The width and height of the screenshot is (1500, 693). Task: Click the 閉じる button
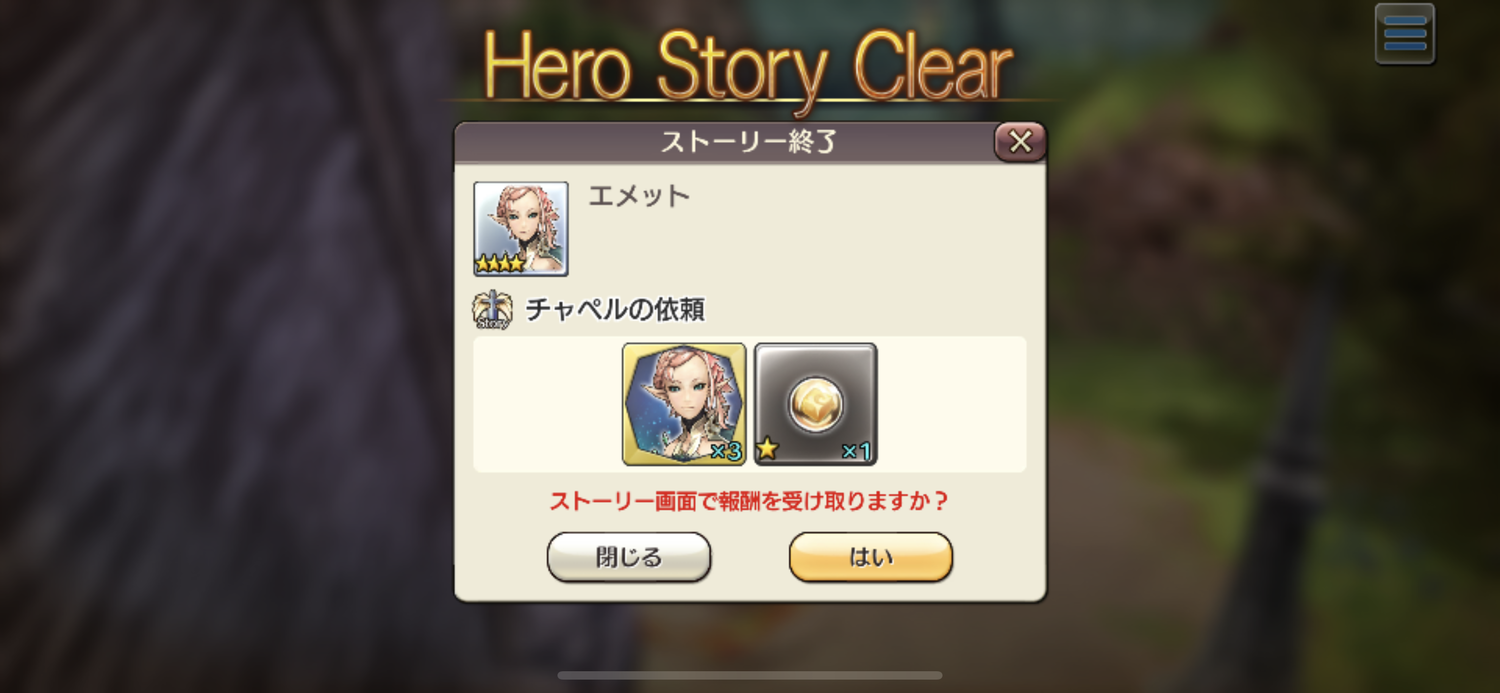coord(629,557)
